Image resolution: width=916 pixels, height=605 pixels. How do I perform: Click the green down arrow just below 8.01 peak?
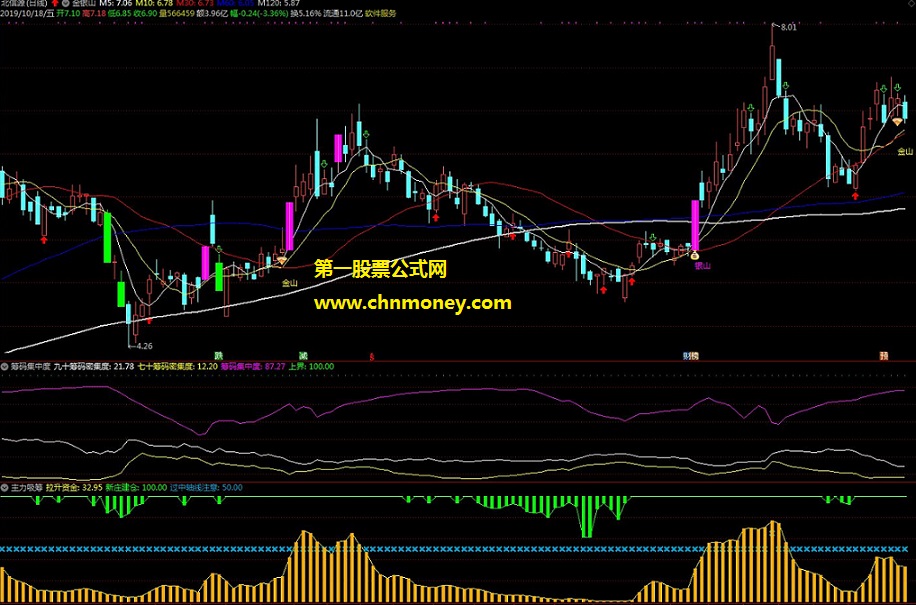coord(786,86)
